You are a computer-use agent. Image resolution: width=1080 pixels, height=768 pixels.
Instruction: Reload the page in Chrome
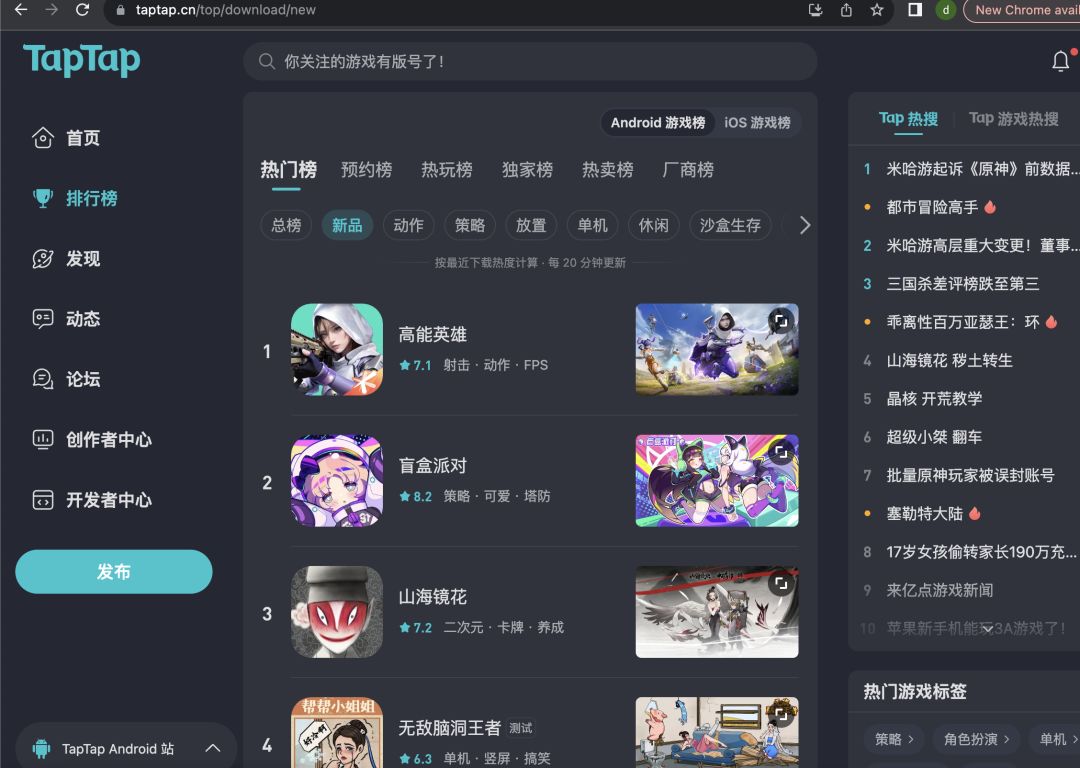click(x=82, y=10)
